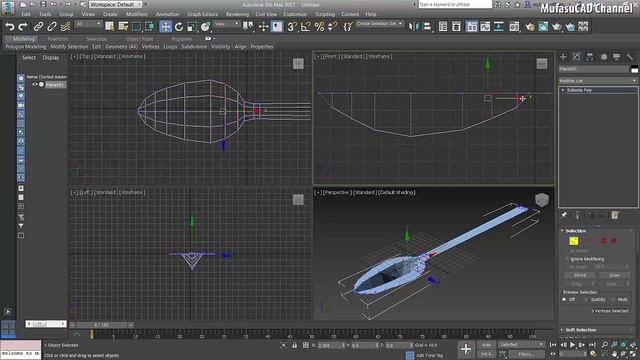Open the Utilities wrench panel tab
Image resolution: width=640 pixels, height=360 pixels.
point(630,57)
